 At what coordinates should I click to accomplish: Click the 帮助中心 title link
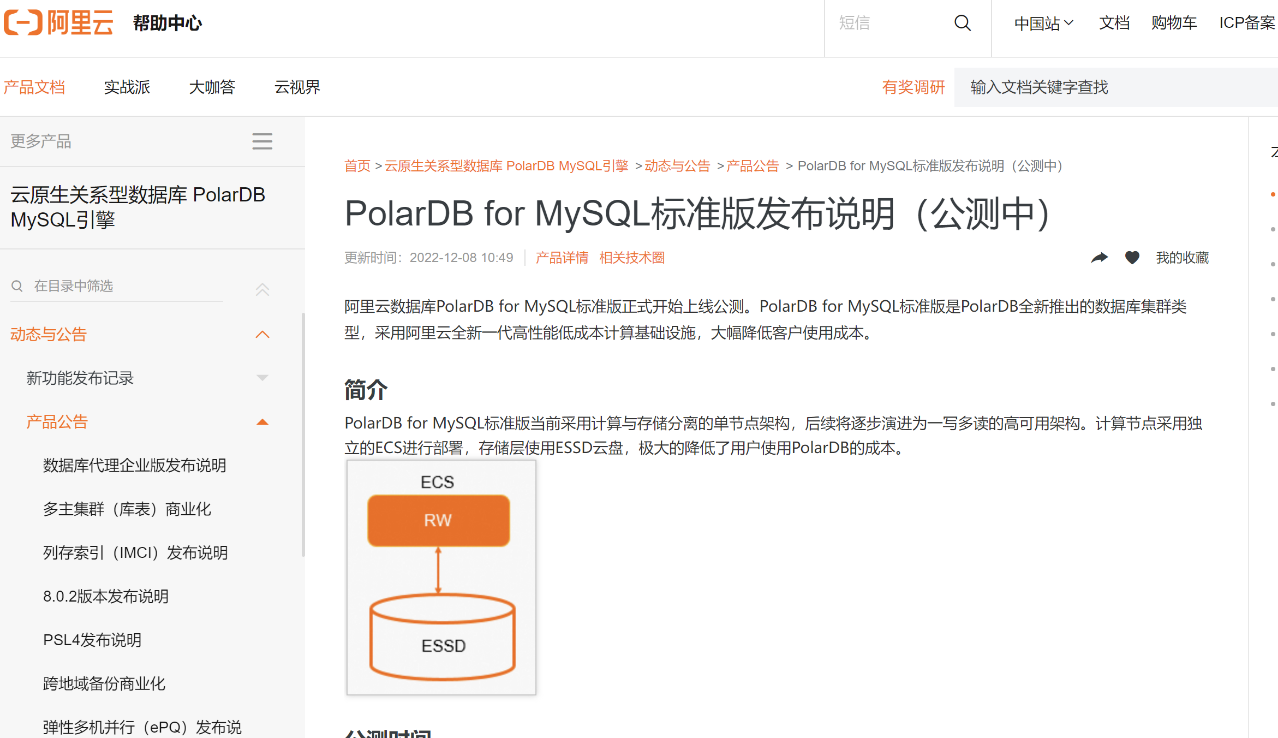pyautogui.click(x=167, y=23)
